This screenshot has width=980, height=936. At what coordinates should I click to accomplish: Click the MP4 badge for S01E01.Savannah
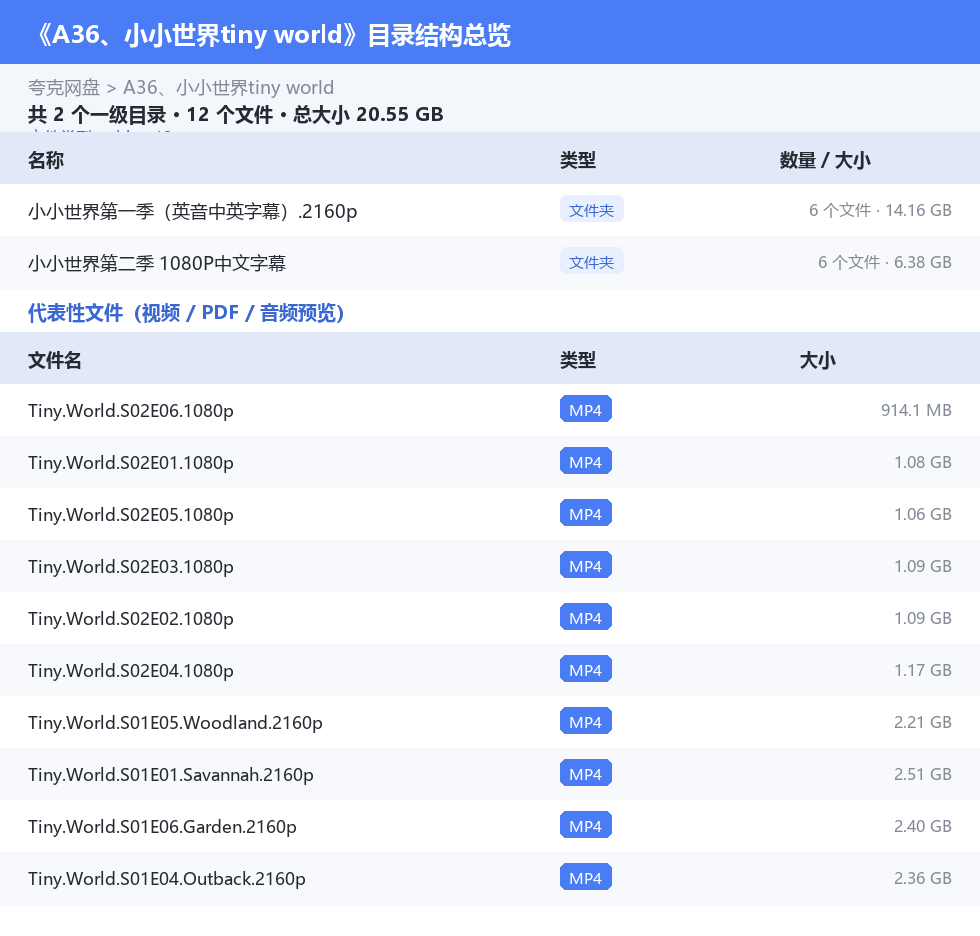point(586,773)
